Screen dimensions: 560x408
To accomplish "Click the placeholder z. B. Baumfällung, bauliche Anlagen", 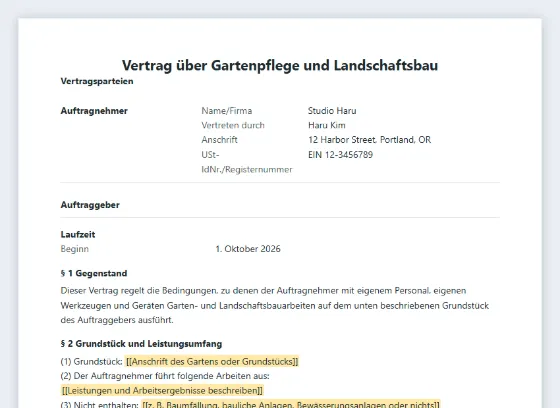I will coord(291,404).
